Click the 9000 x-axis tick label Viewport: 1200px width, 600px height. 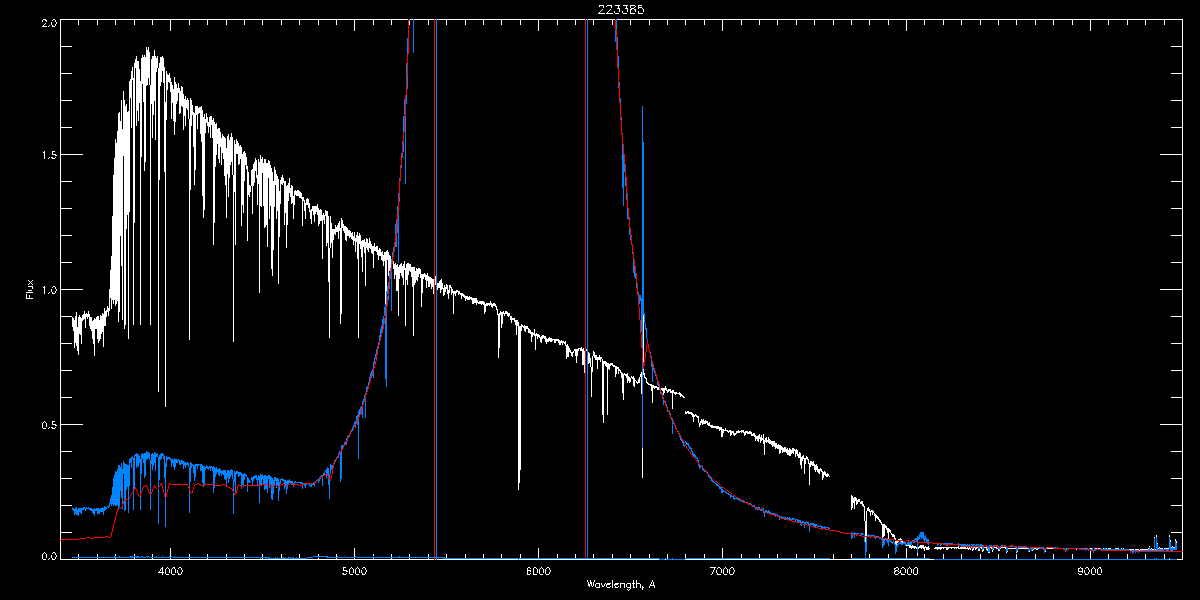click(1090, 571)
